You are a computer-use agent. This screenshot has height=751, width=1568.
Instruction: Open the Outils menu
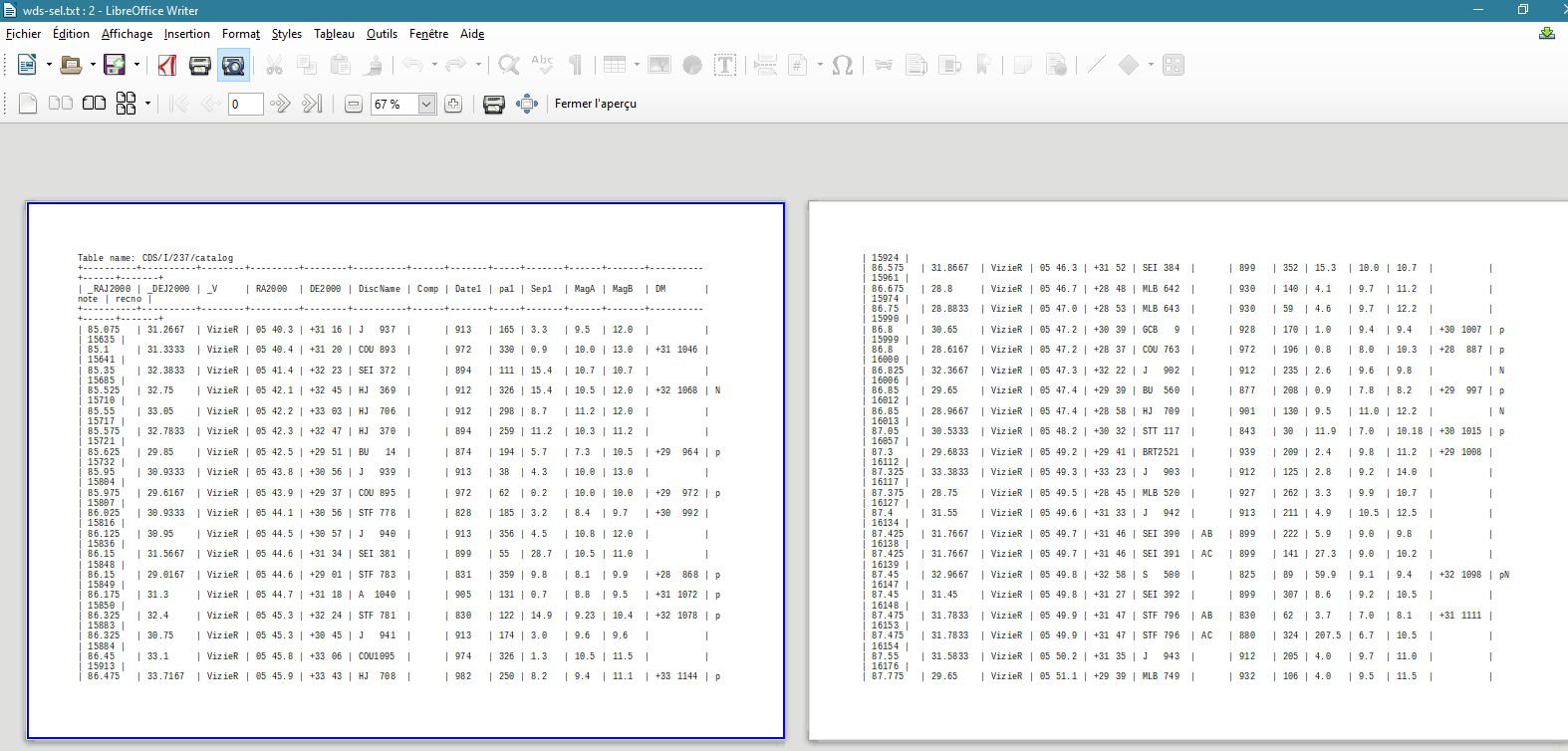pos(382,34)
